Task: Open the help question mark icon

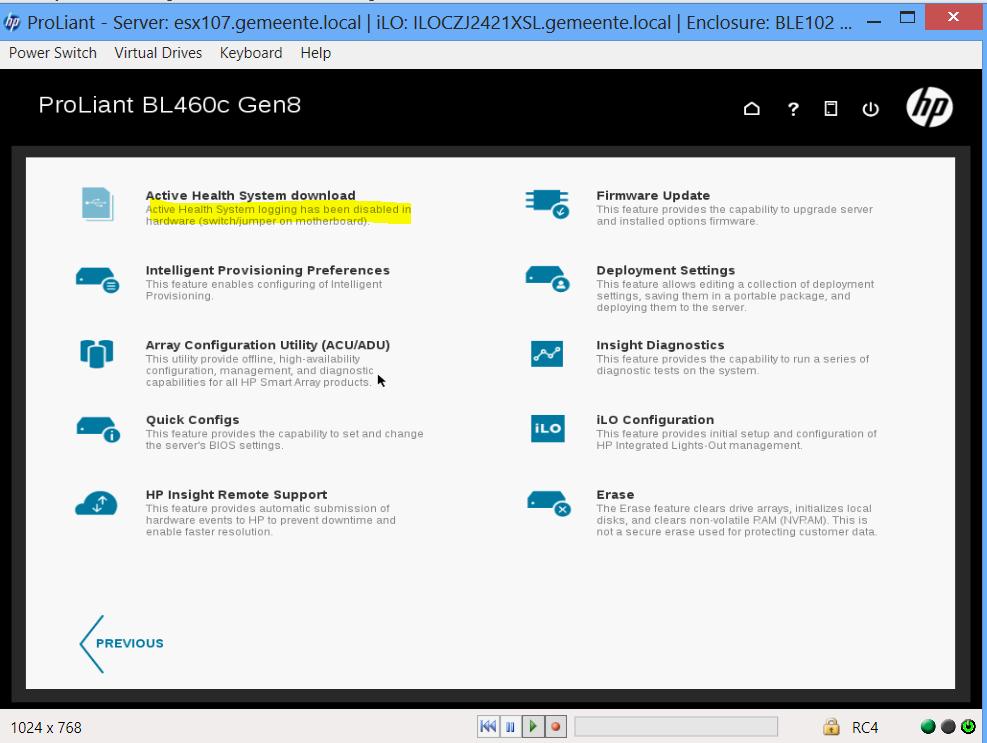Action: tap(793, 110)
